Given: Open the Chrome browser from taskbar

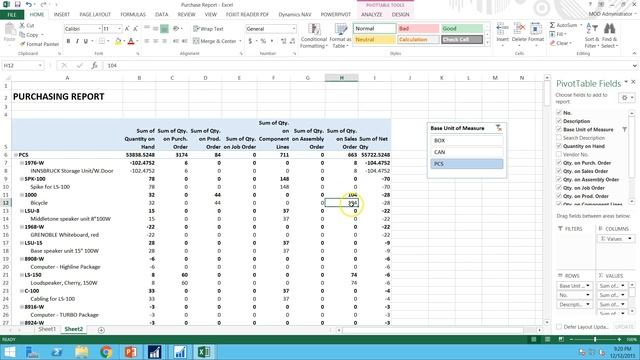Looking at the screenshot, I should 106,352.
